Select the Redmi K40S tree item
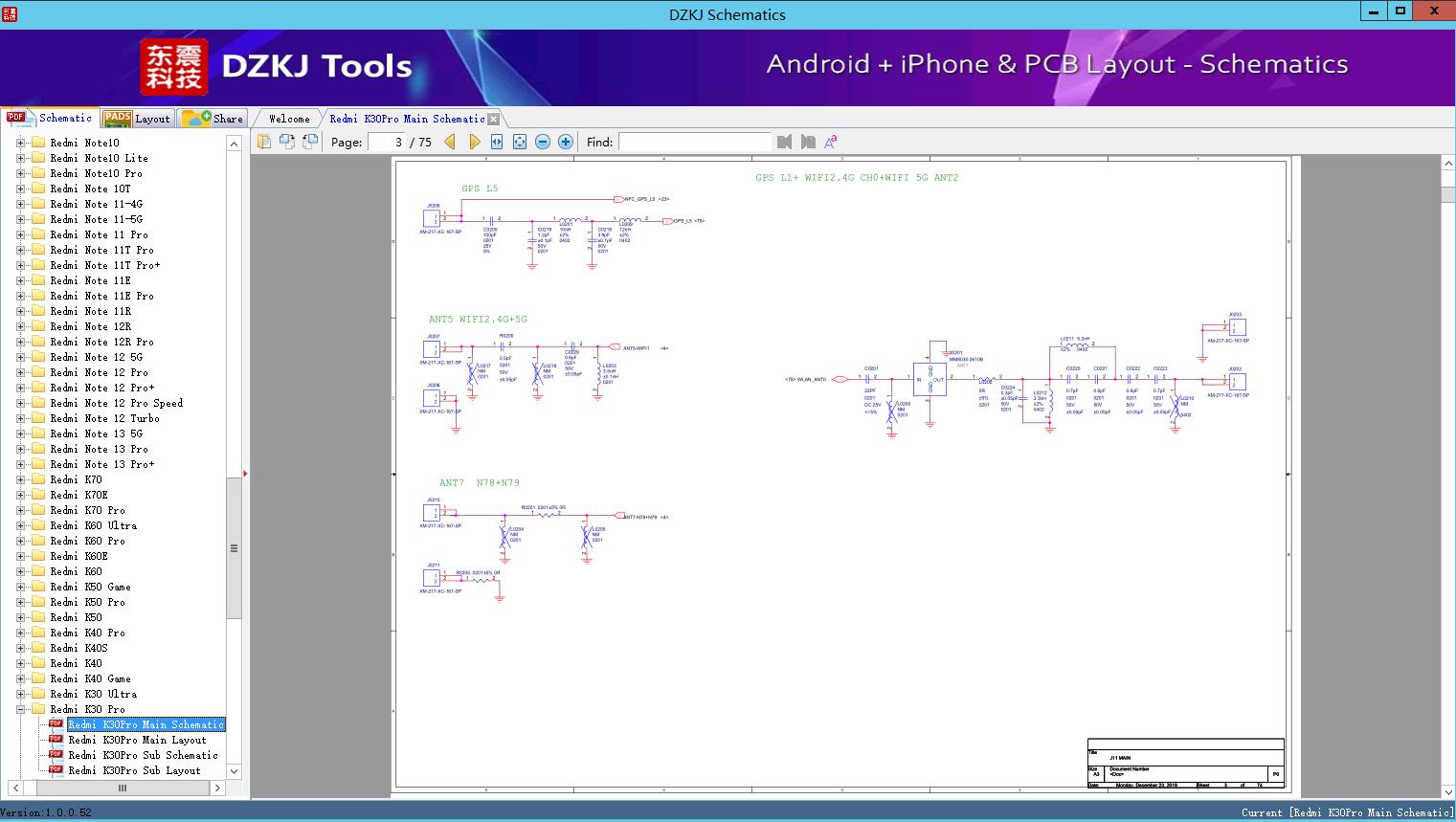 point(78,648)
